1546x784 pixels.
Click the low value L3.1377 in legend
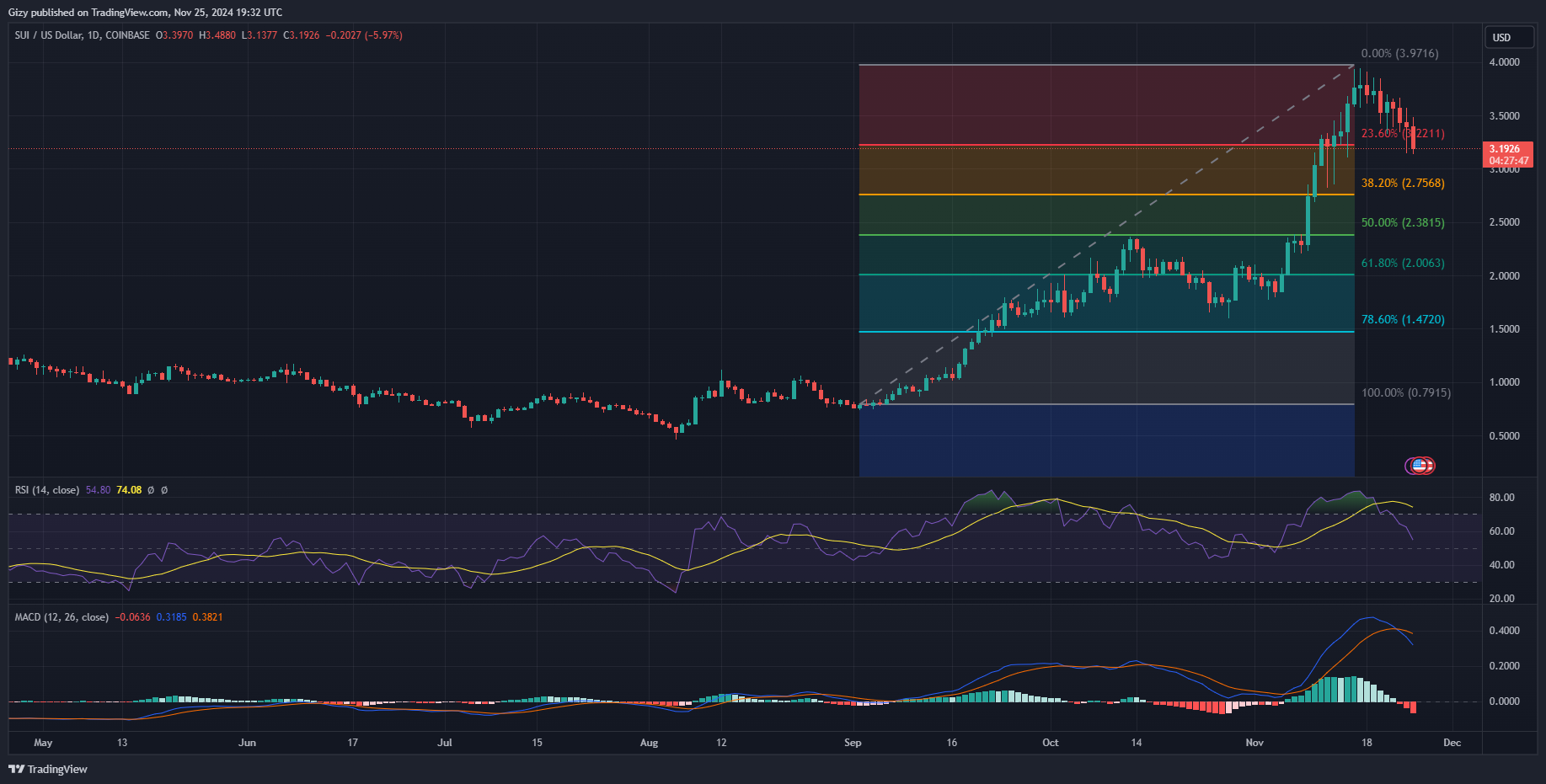tap(259, 35)
